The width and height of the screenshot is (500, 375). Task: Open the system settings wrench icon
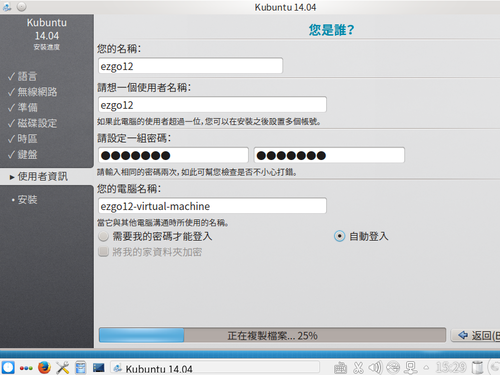(x=62, y=368)
